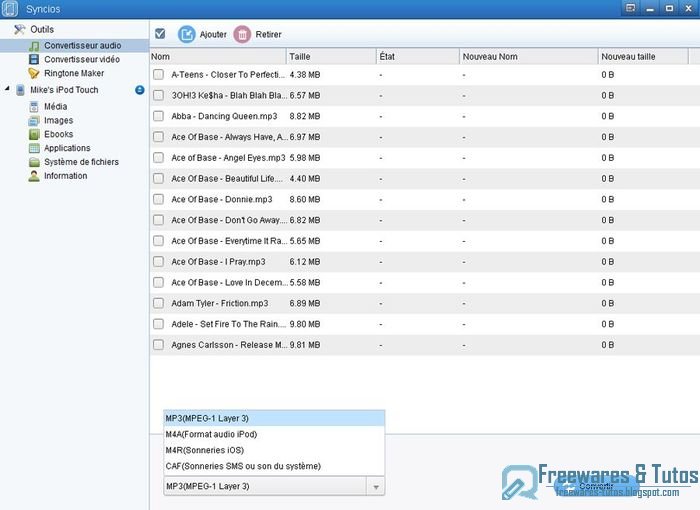This screenshot has height=510, width=700.
Task: Check the Ace Of Base - I Pray.mp3 row
Action: point(158,262)
